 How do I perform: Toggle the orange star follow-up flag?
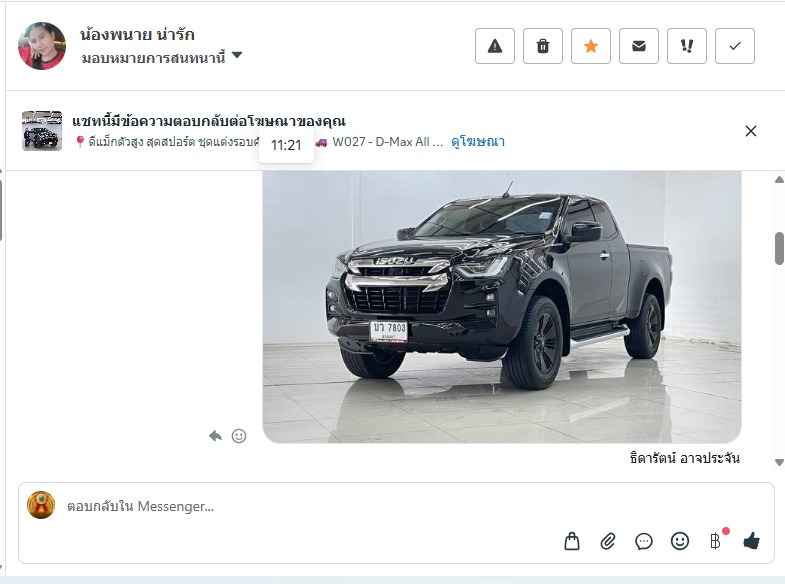point(591,46)
